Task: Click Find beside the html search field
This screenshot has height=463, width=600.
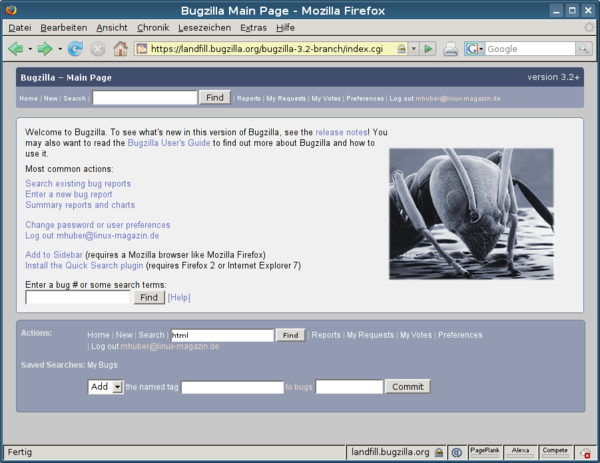Action: 290,335
